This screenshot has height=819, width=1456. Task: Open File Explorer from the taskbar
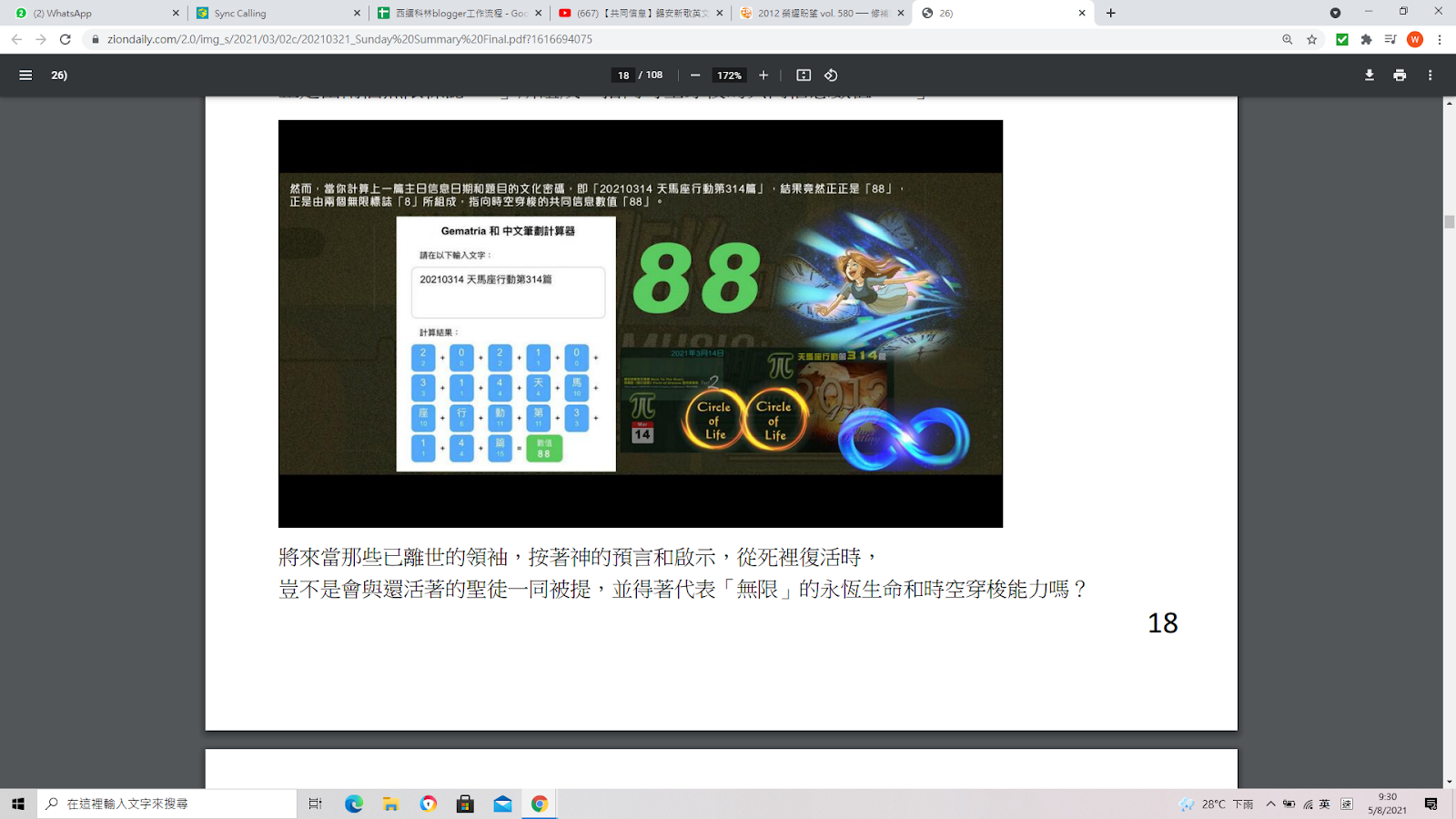pyautogui.click(x=391, y=804)
